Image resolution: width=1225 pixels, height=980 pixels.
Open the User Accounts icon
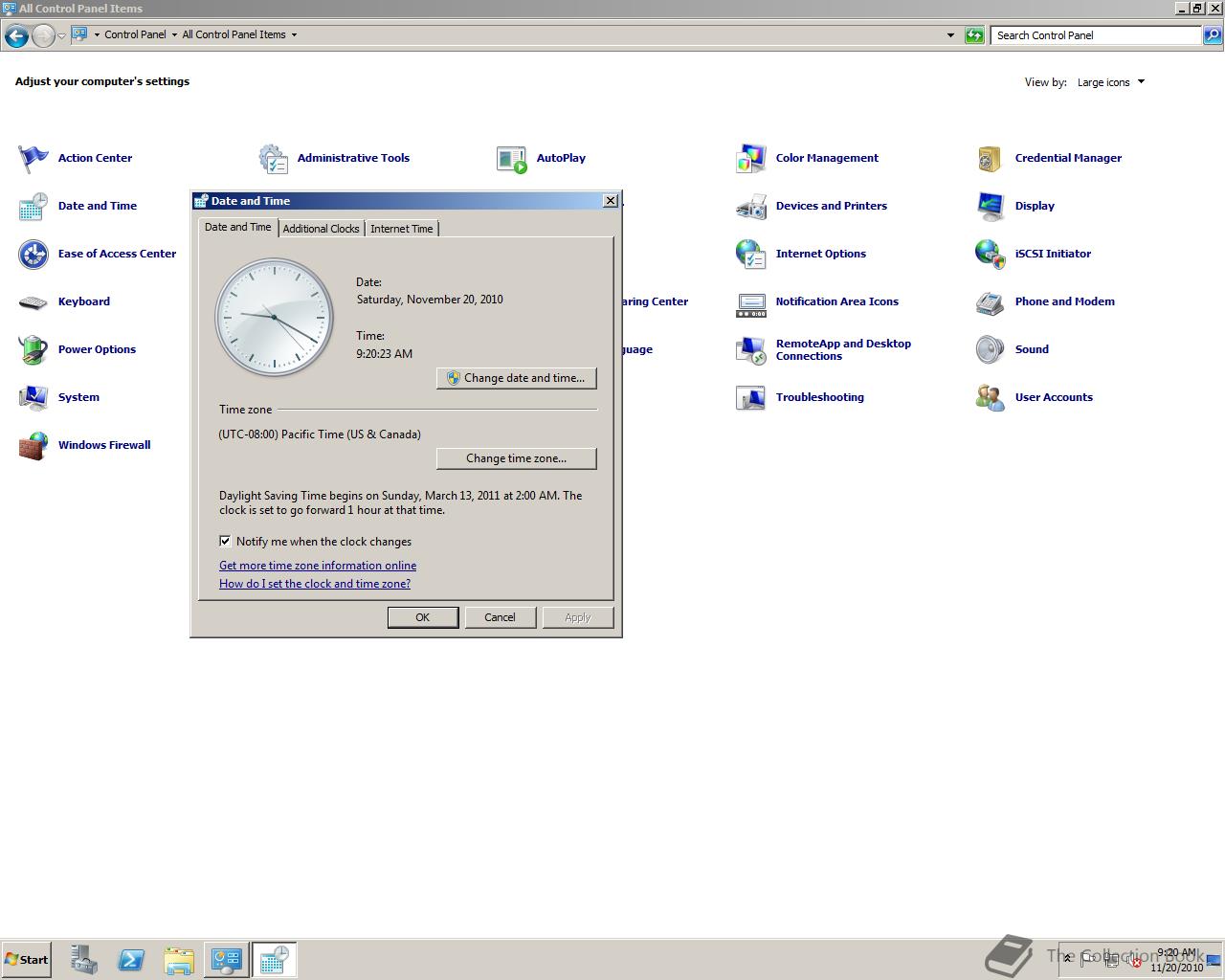[x=991, y=397]
